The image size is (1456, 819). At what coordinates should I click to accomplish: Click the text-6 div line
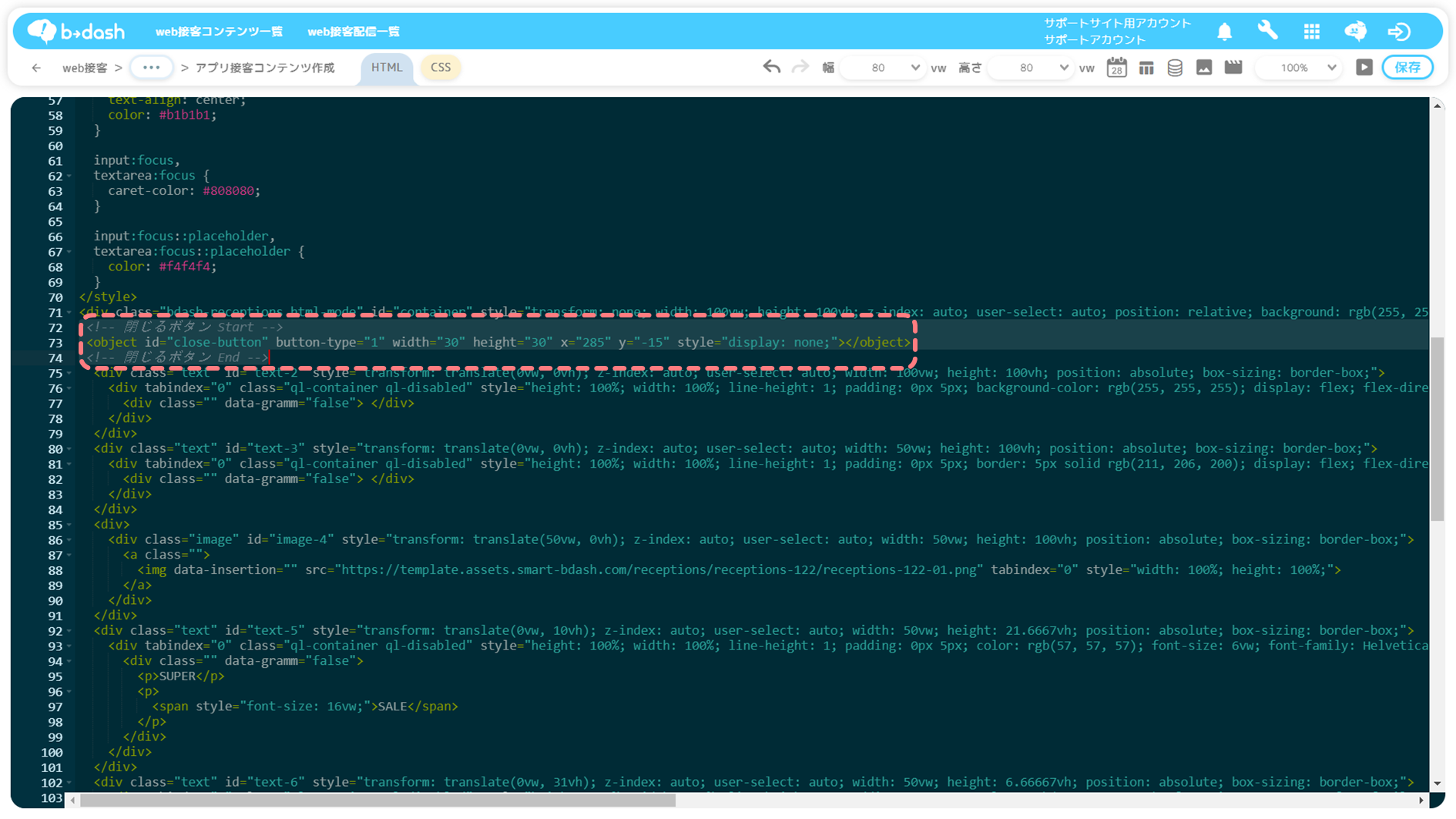point(754,782)
